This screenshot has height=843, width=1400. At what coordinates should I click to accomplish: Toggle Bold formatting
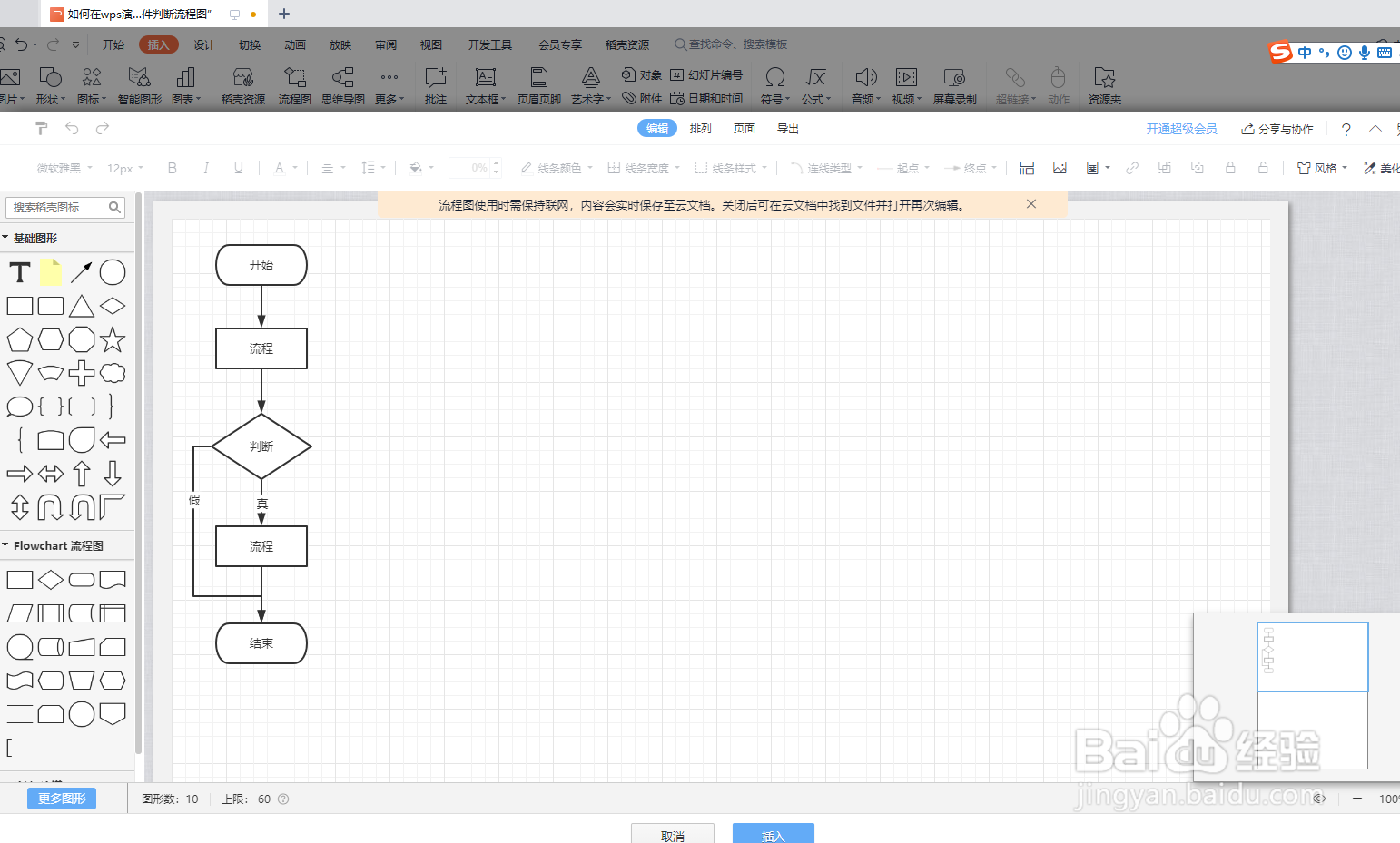[173, 168]
